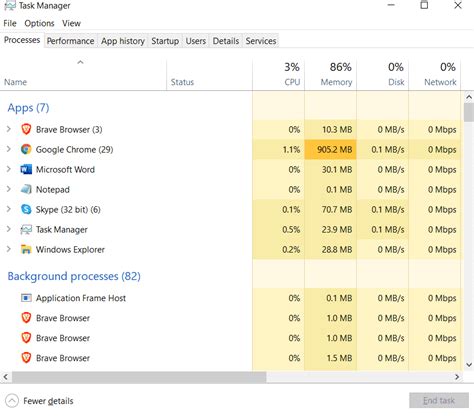This screenshot has height=416, width=474.
Task: Sort by Disk column header
Action: (383, 75)
